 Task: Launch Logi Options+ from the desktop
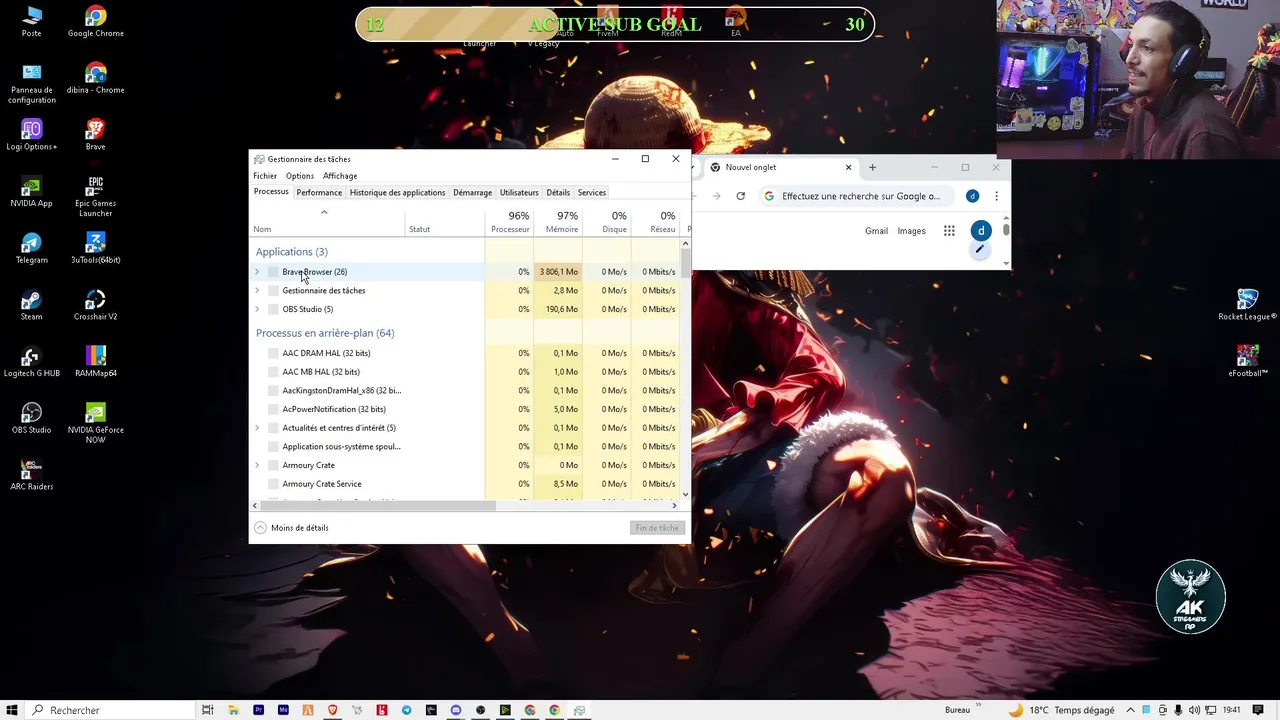click(31, 135)
